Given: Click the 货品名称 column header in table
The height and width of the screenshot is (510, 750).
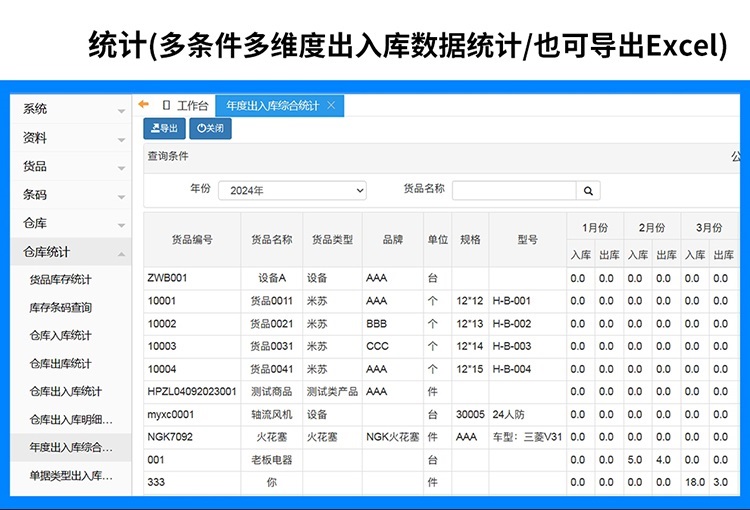Looking at the screenshot, I should (x=272, y=240).
